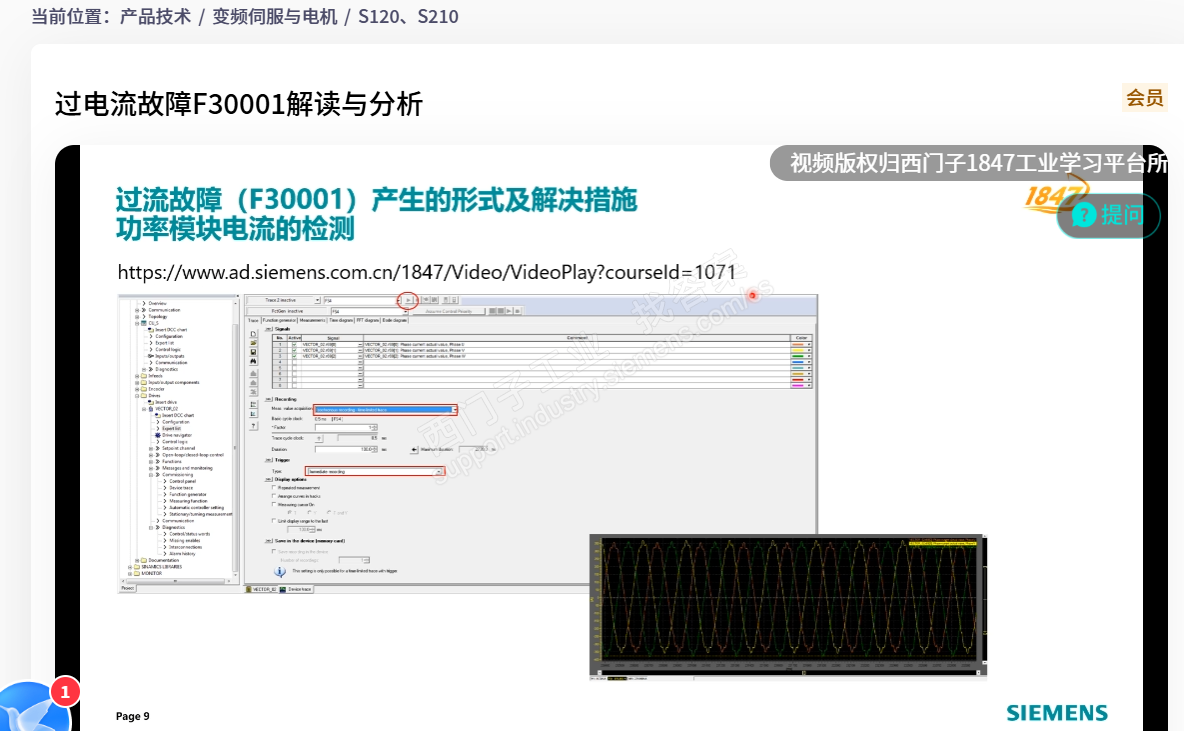Expand the Documentation tree folder
The height and width of the screenshot is (731, 1184).
(x=137, y=560)
